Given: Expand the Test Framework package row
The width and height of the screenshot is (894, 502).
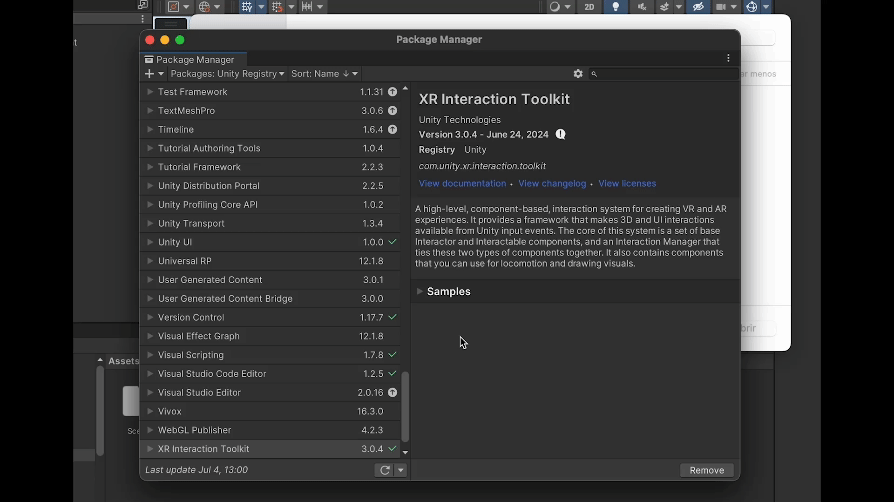Looking at the screenshot, I should click(150, 92).
